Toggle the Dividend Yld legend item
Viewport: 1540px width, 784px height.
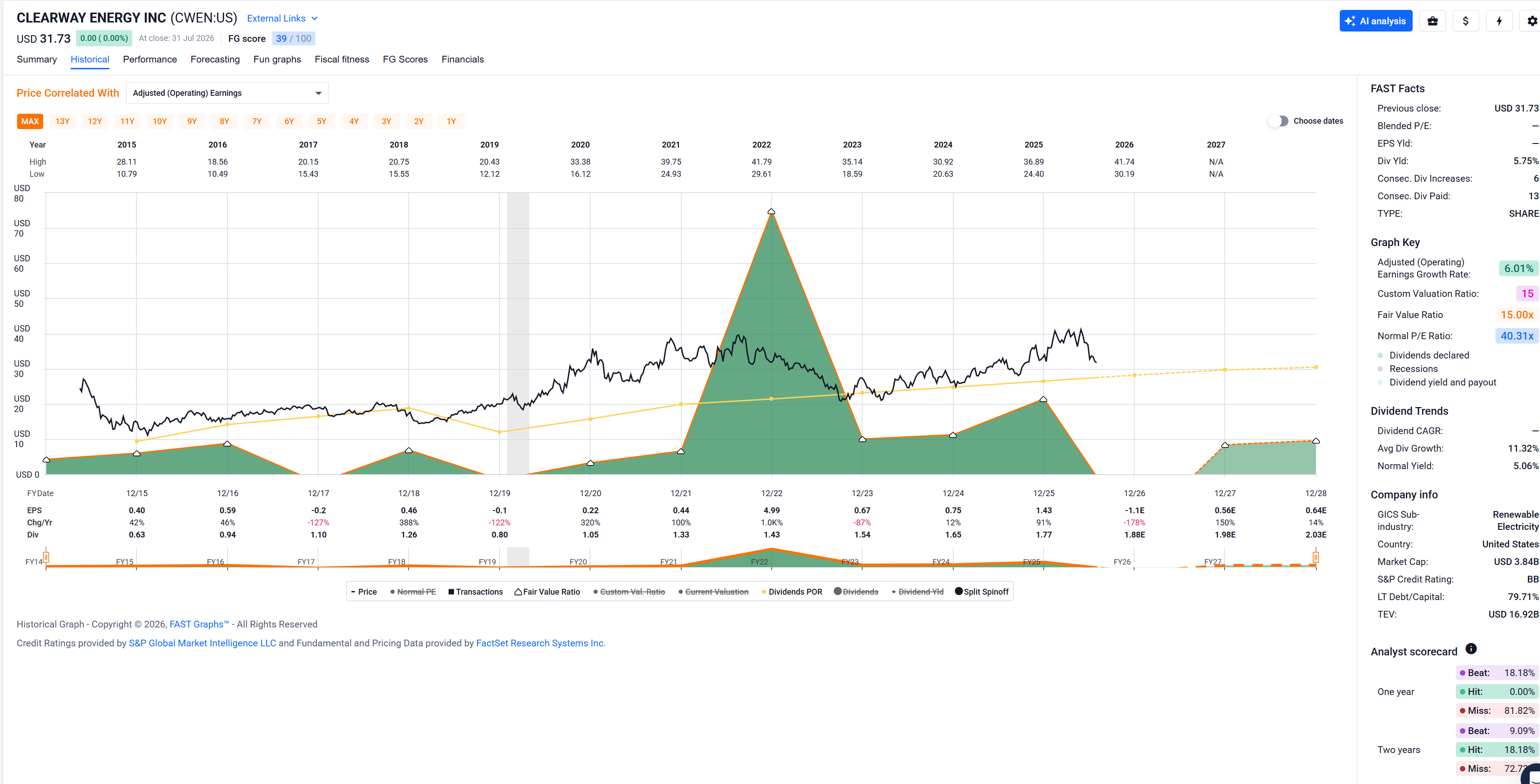pyautogui.click(x=918, y=591)
